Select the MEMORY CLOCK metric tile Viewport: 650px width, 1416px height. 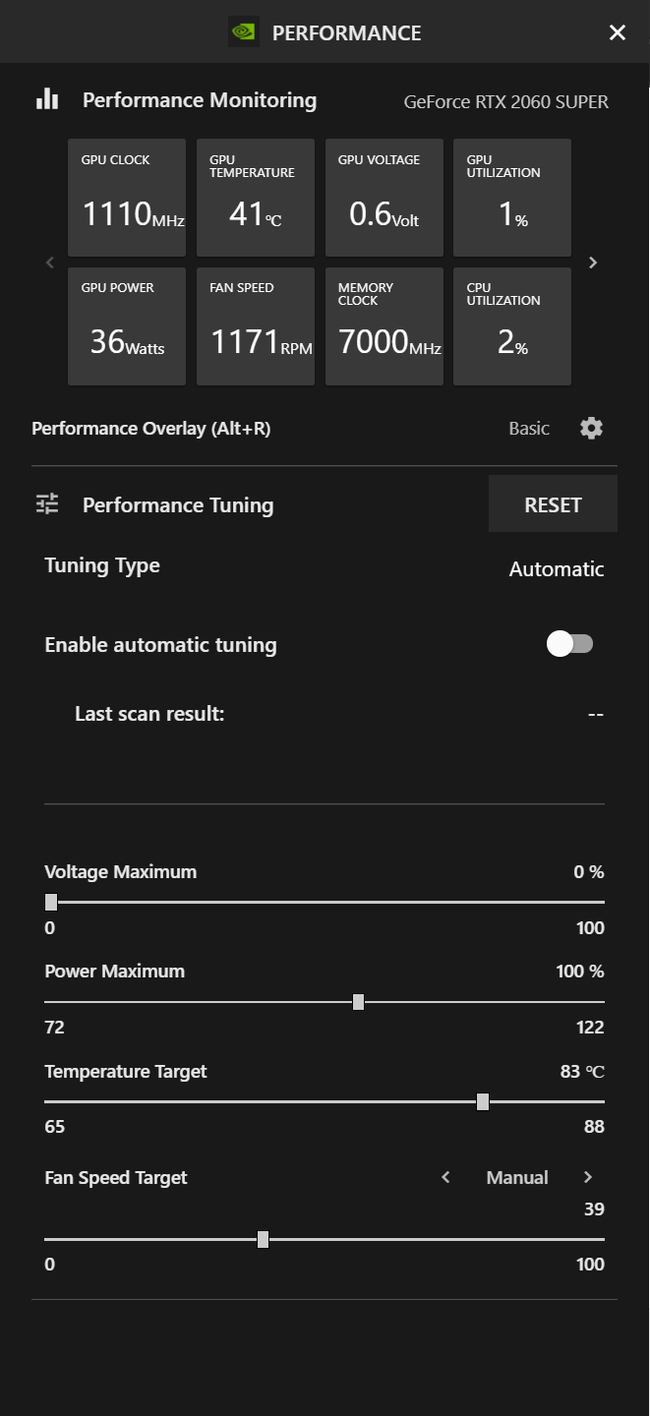384,326
